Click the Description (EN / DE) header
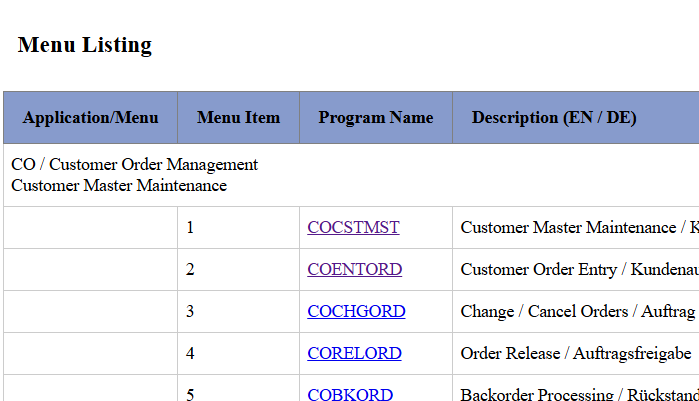Screen dimensions: 699x401 [x=554, y=118]
